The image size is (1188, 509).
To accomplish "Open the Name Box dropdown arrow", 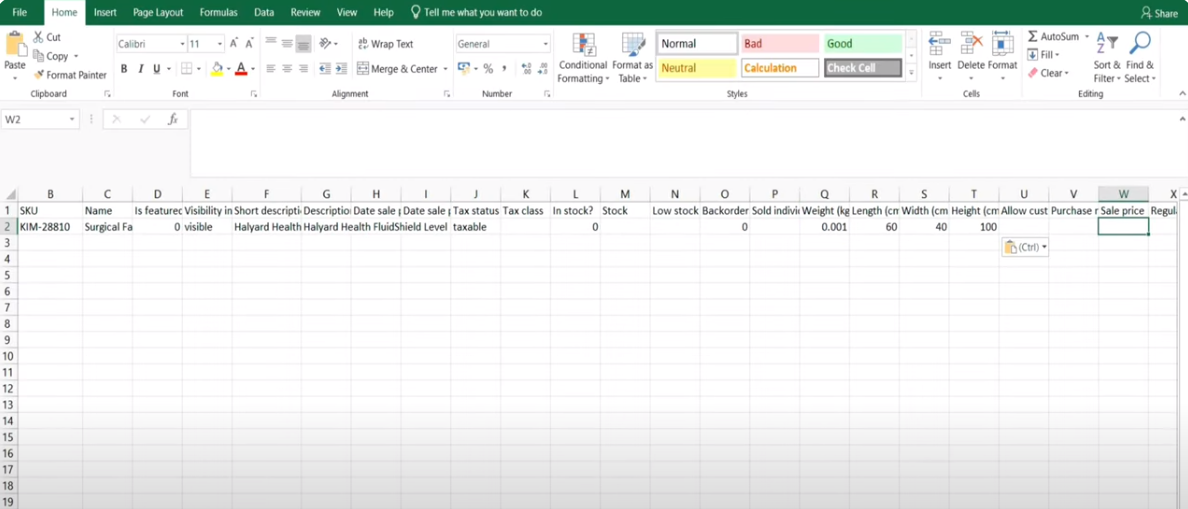I will click(x=73, y=120).
